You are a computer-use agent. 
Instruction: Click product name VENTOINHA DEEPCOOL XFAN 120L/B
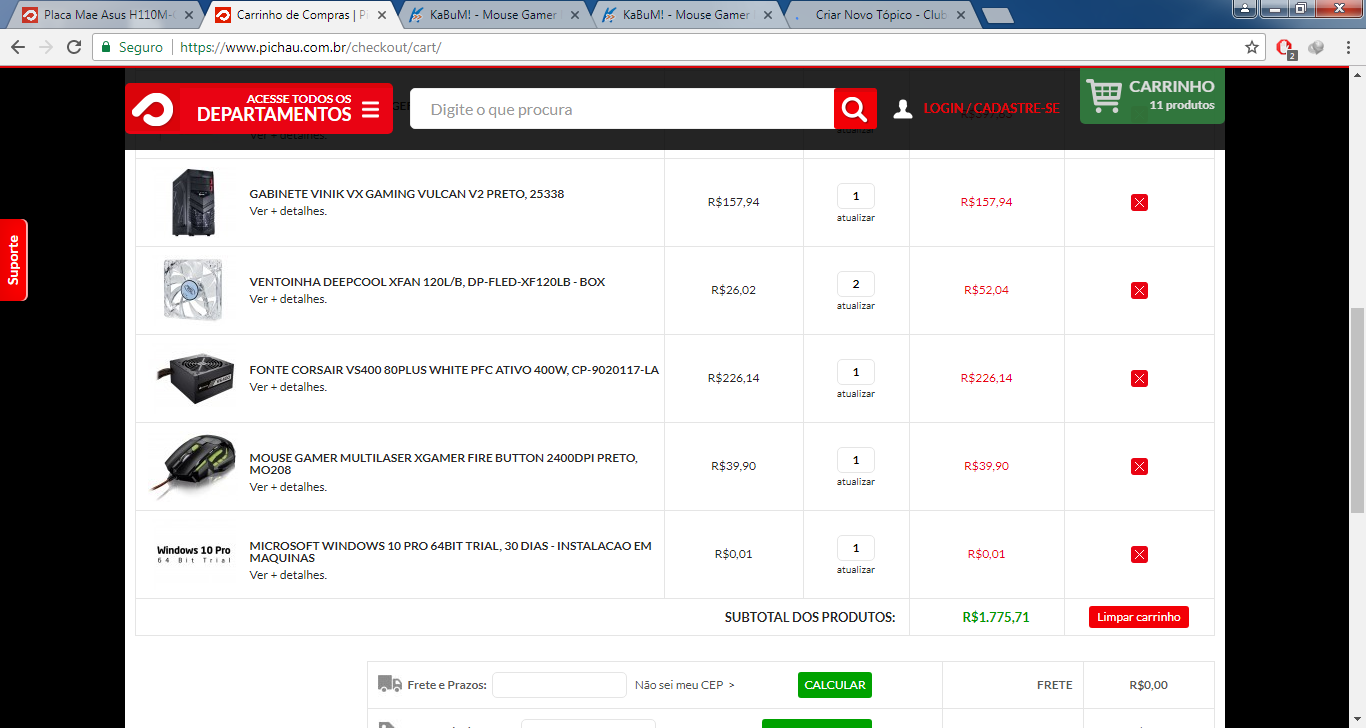[x=427, y=282]
